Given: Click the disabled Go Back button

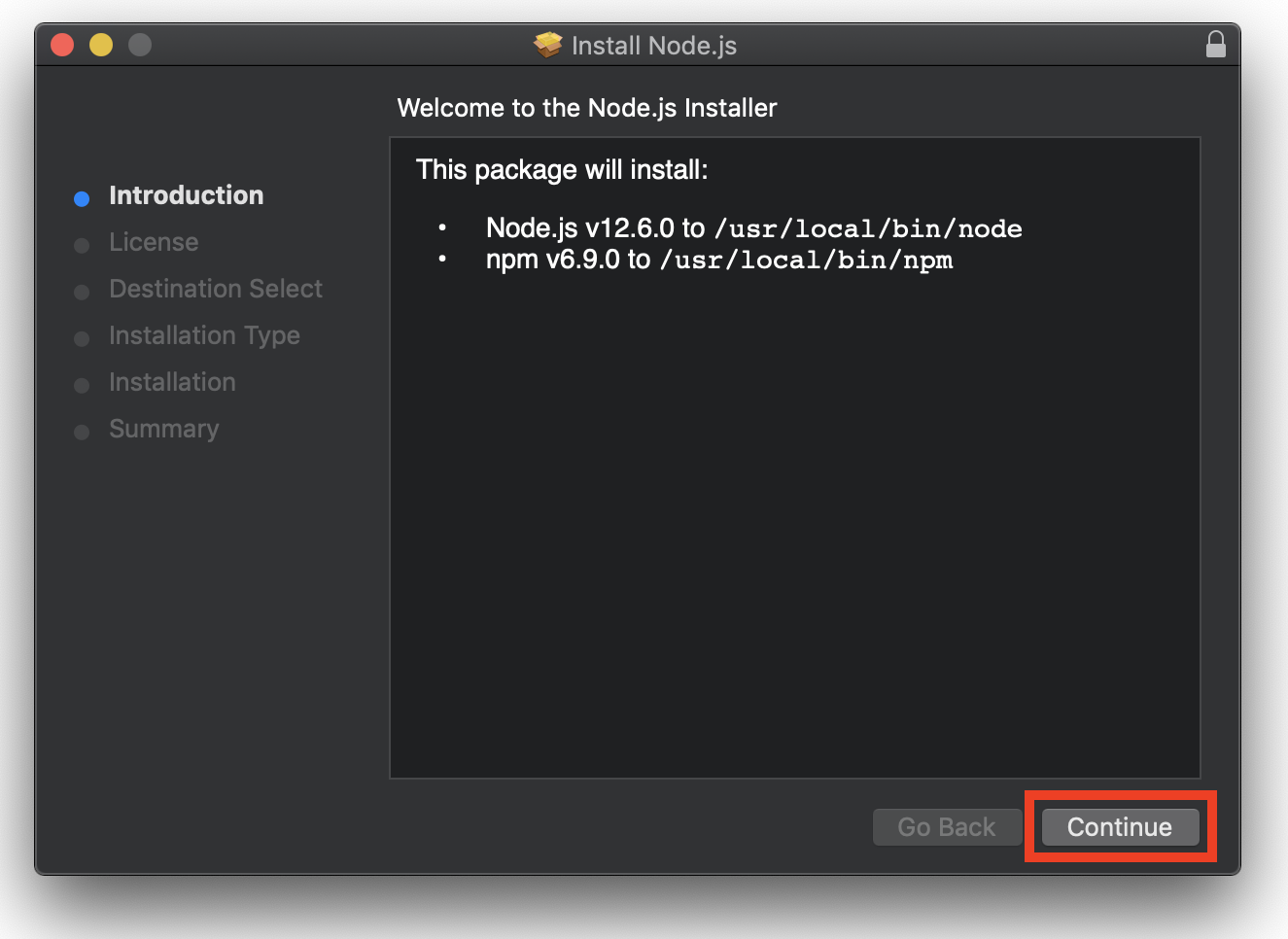Looking at the screenshot, I should coord(947,826).
